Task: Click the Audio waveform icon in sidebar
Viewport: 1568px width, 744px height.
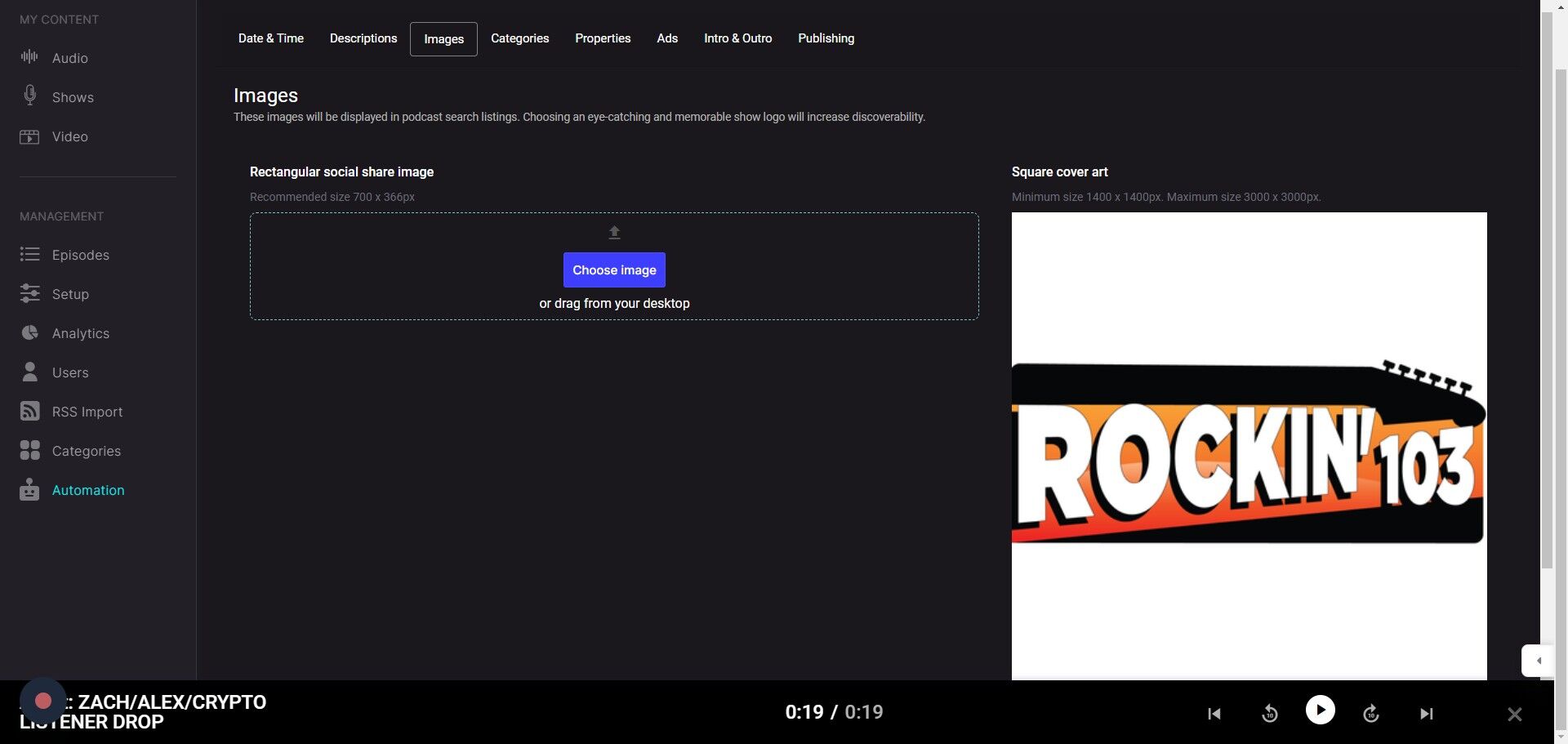Action: click(29, 57)
